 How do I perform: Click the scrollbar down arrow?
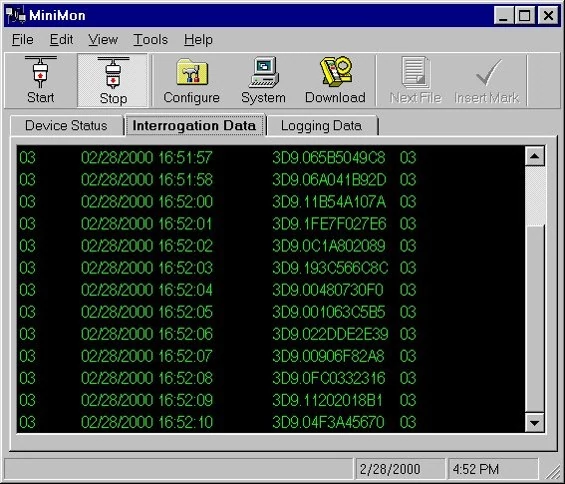pos(535,422)
